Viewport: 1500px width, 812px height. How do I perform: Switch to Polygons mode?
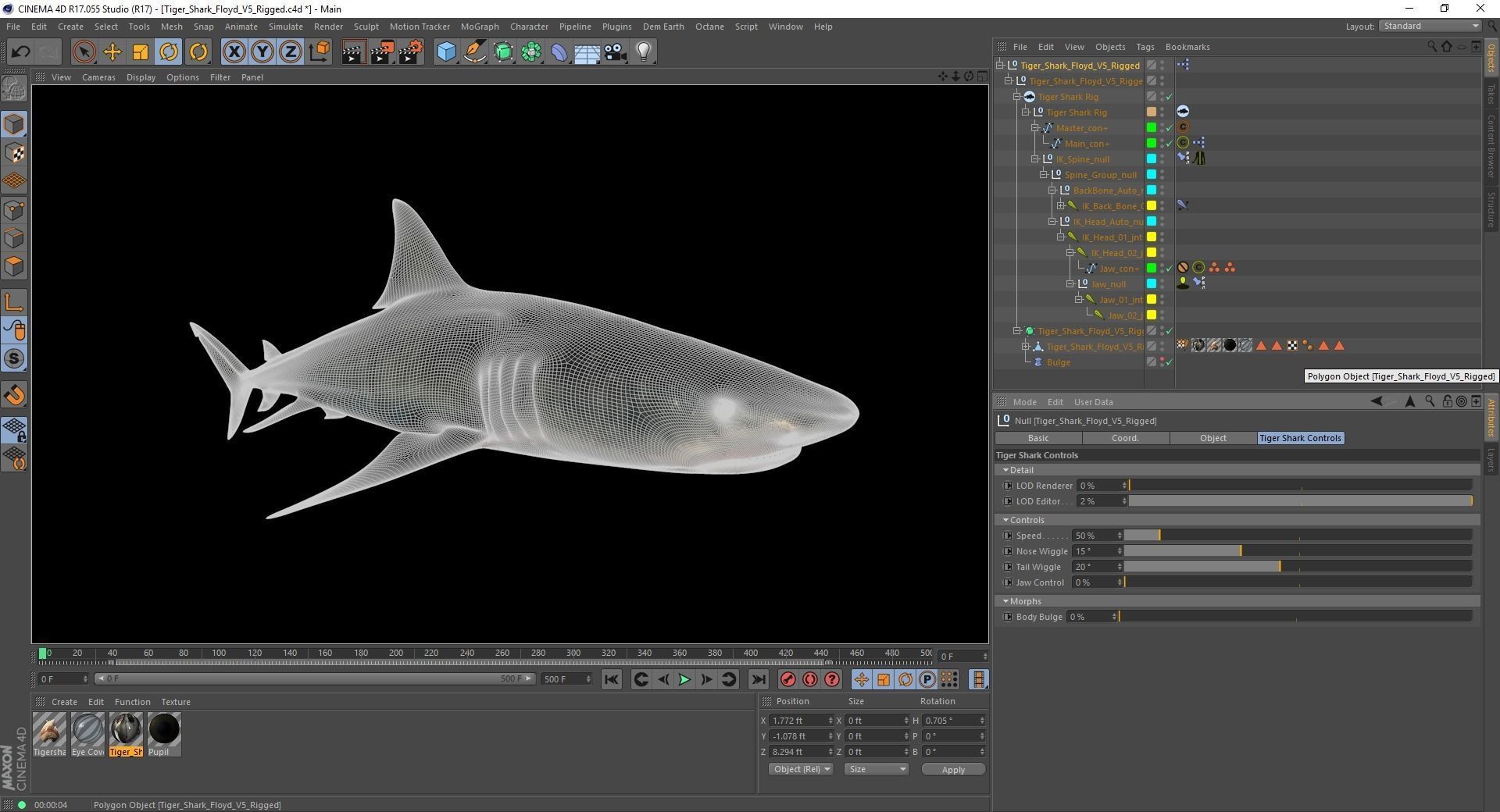tap(14, 266)
